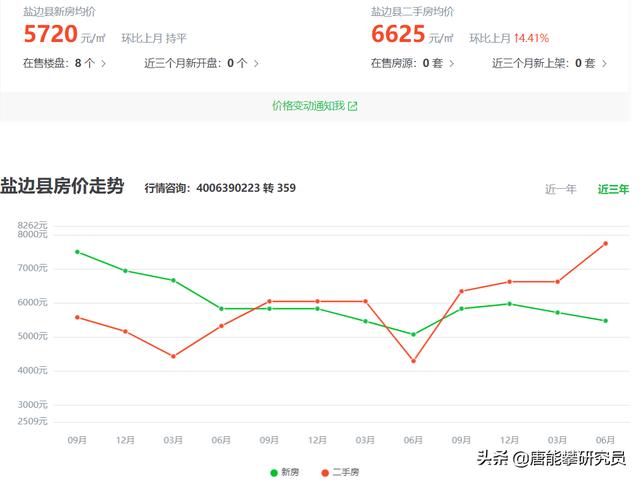Click the 盐边县新房均价 label
This screenshot has height=480, width=640.
(59, 11)
